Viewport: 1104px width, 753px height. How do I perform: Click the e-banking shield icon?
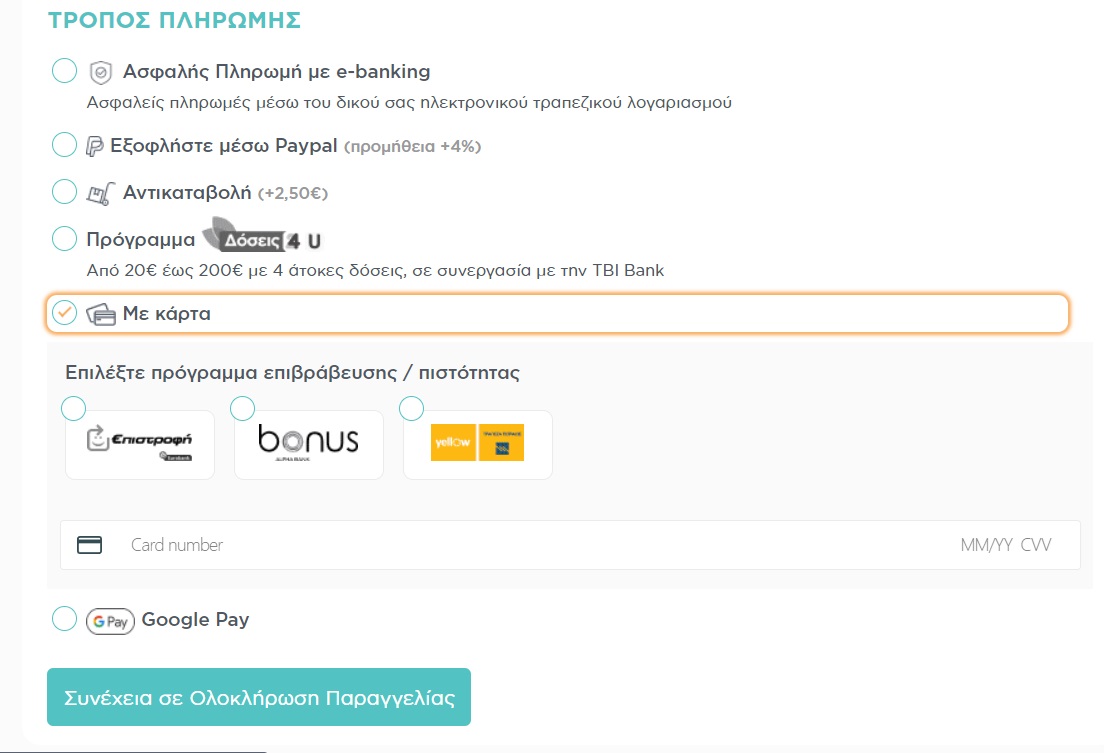tap(101, 72)
